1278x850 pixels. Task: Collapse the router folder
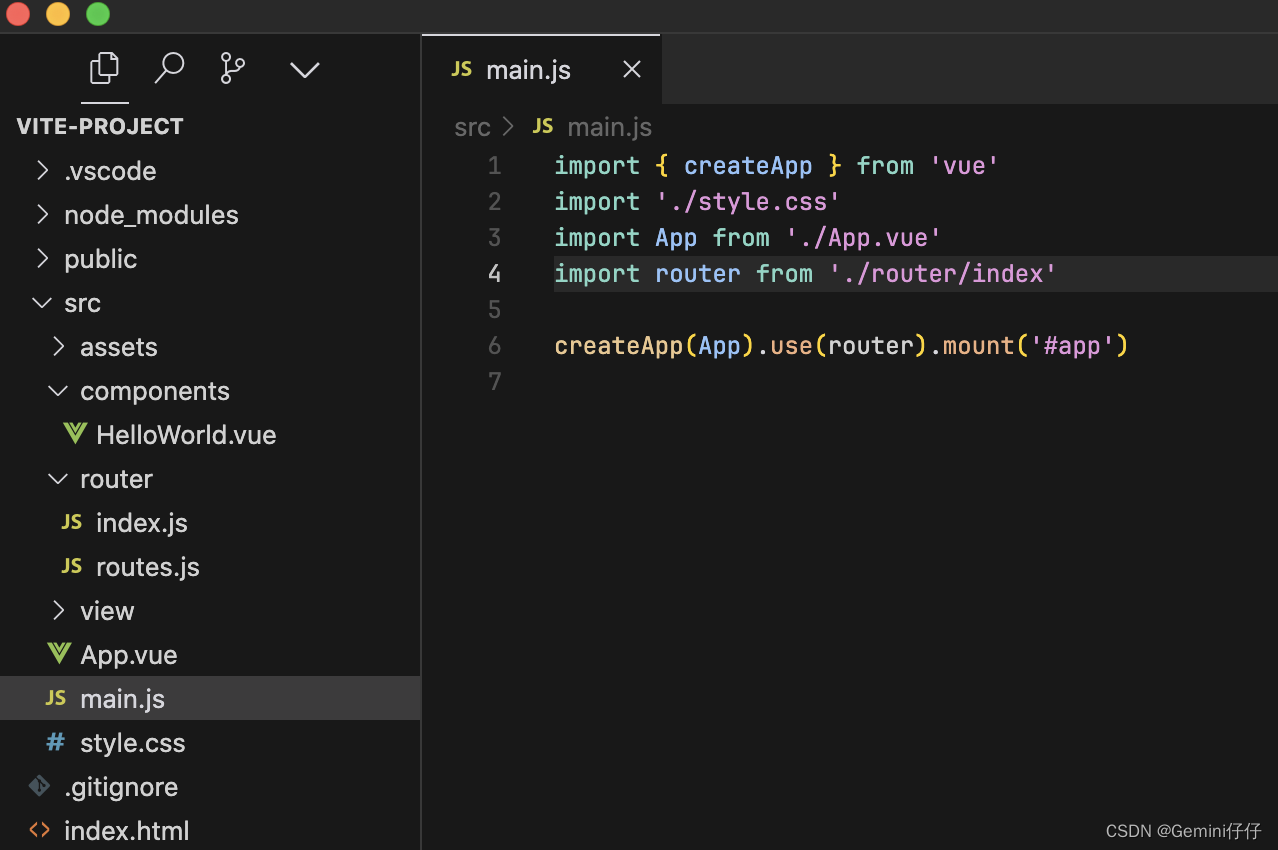tap(58, 478)
